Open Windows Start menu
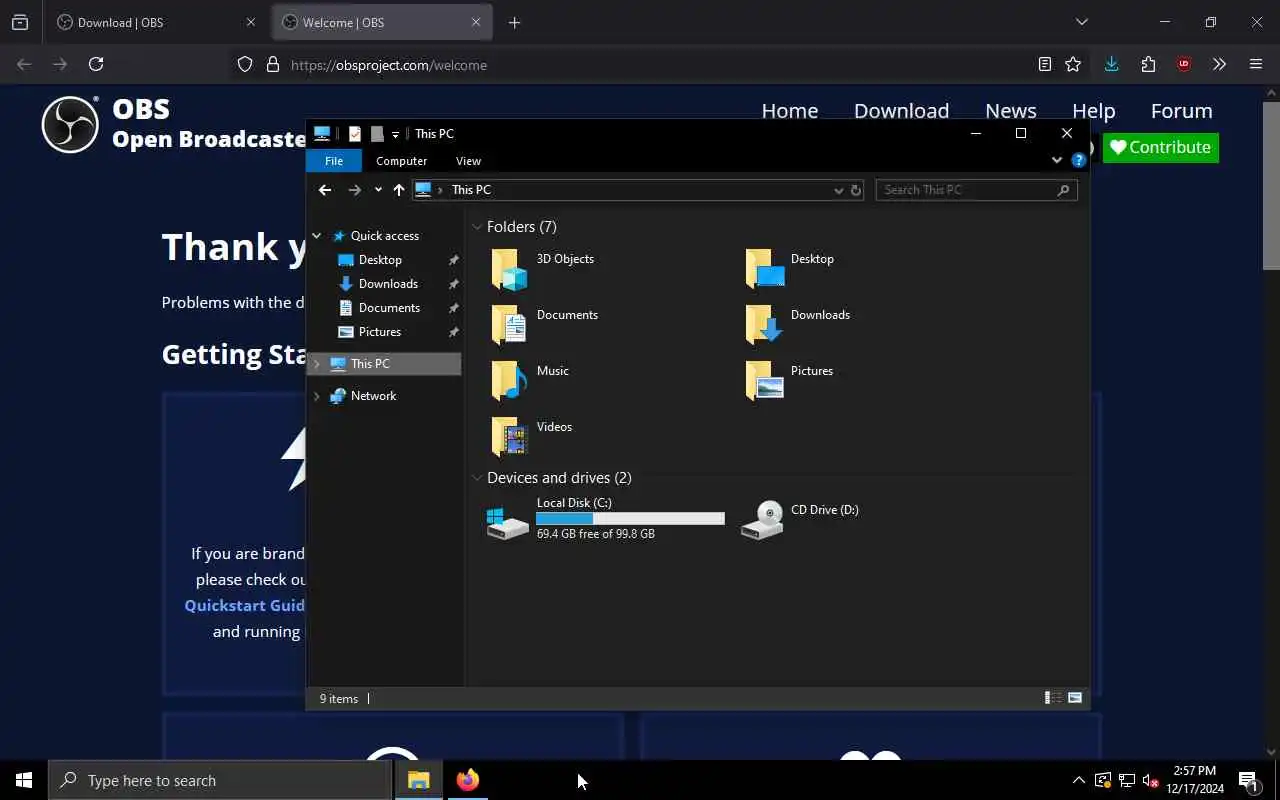The height and width of the screenshot is (800, 1280). pyautogui.click(x=24, y=780)
